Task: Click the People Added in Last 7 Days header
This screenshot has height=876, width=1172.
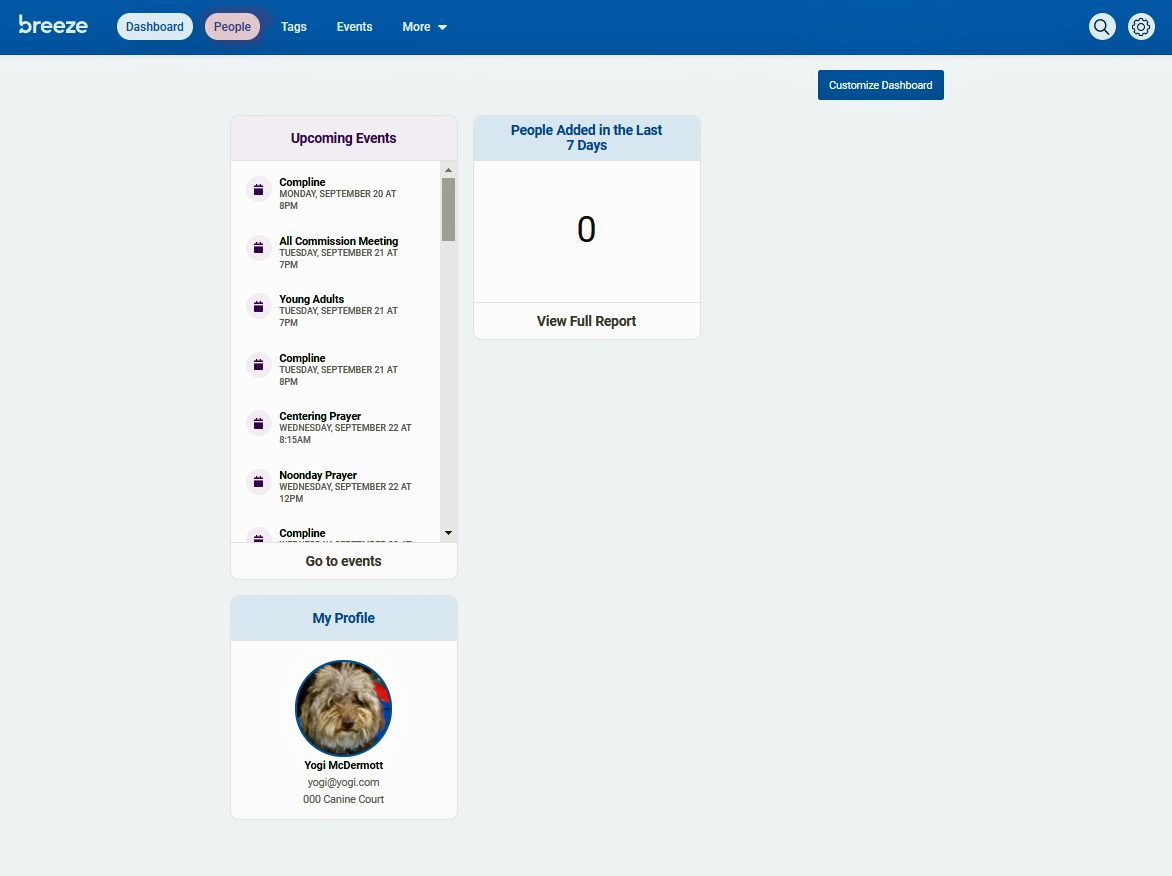Action: (587, 138)
